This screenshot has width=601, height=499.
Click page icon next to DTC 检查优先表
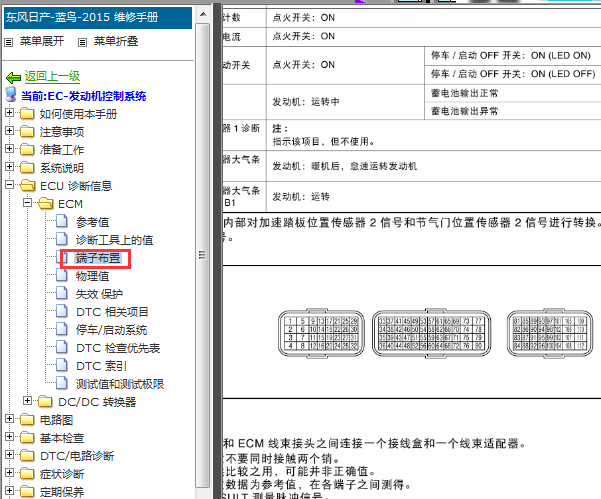(62, 347)
